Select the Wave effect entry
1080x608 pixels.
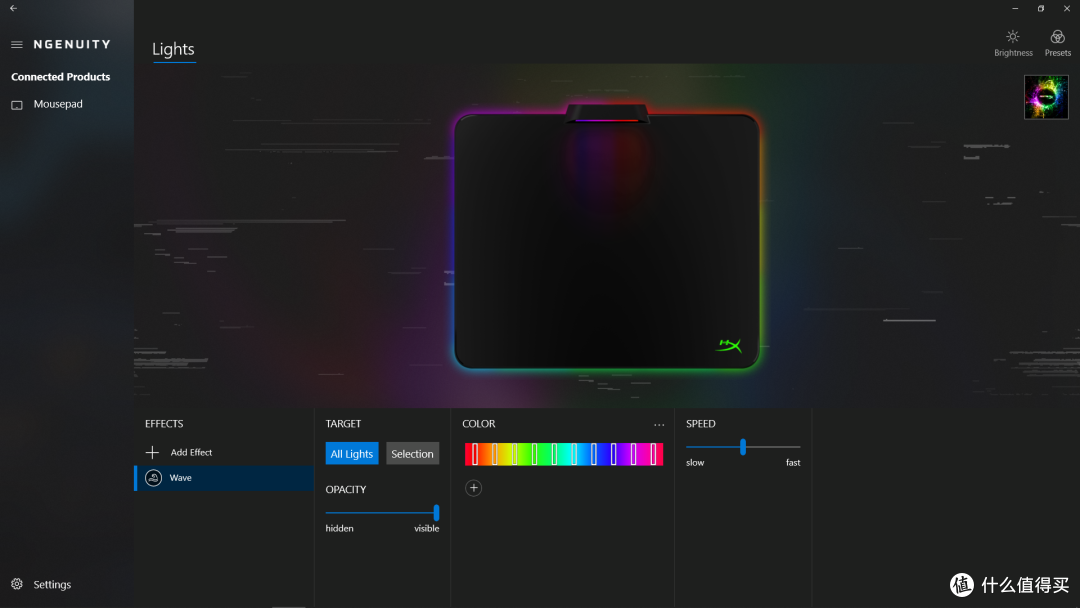(x=225, y=478)
